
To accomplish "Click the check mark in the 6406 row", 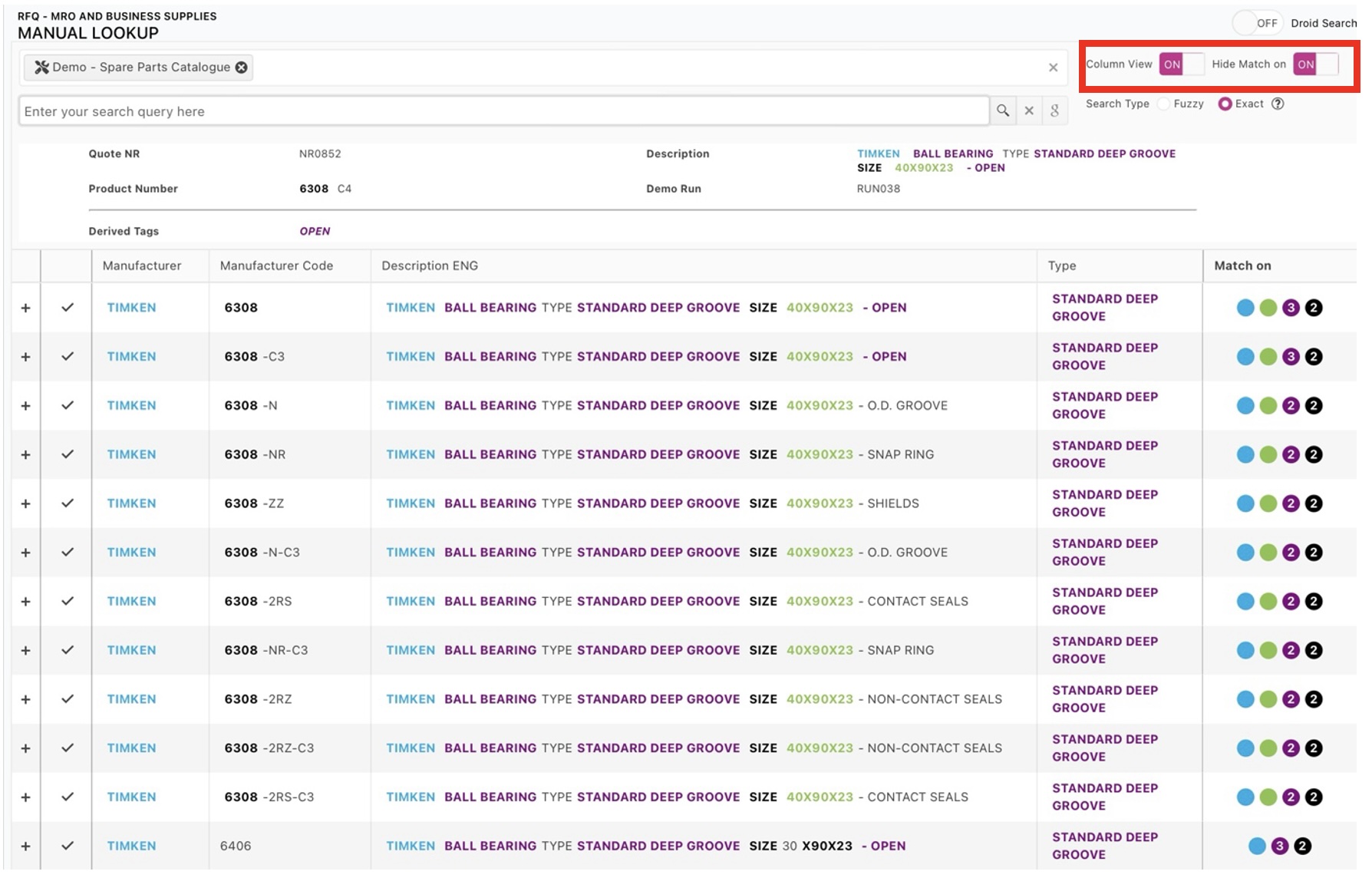I will [68, 846].
